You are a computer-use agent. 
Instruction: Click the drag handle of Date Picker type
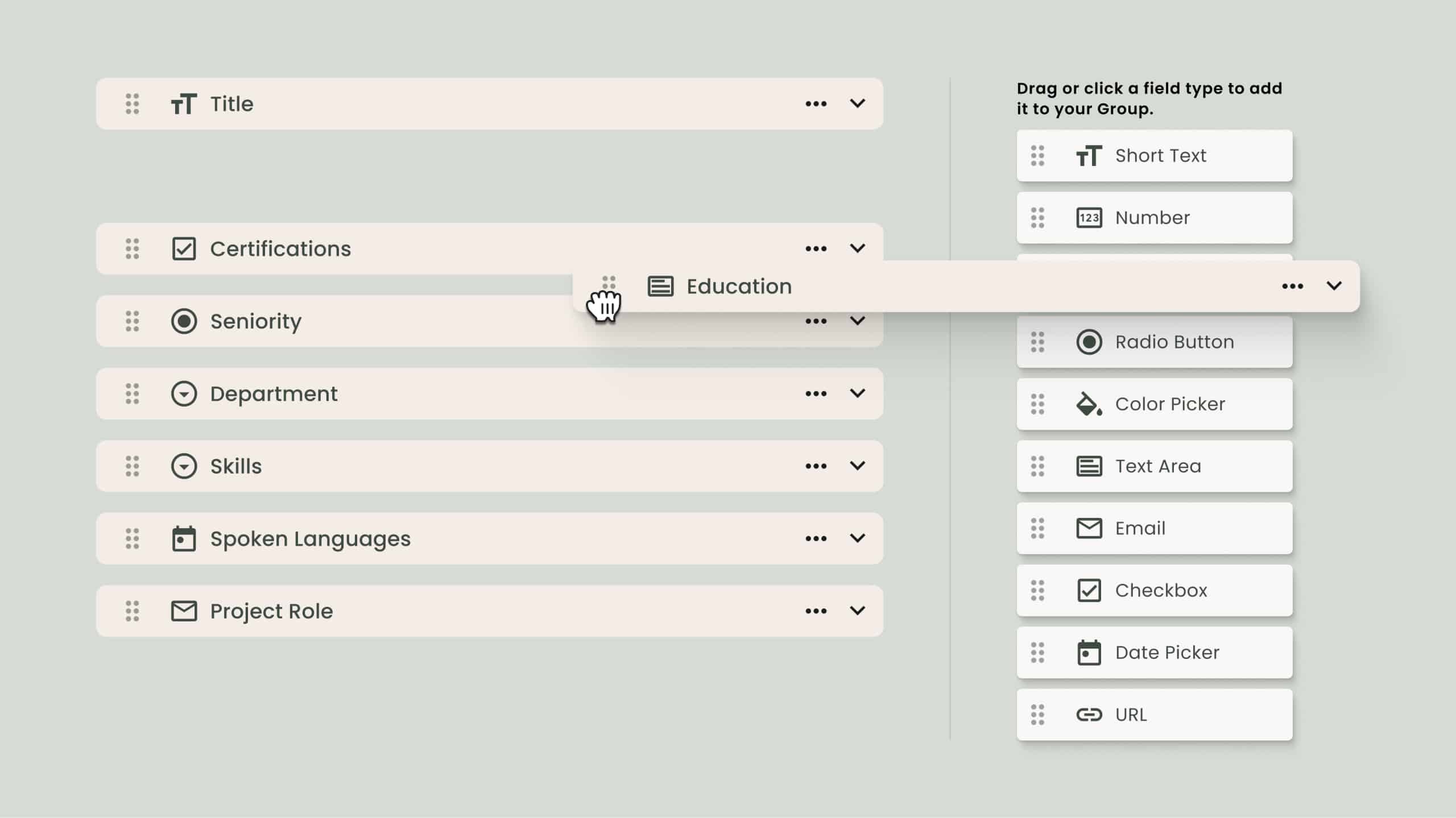1037,653
